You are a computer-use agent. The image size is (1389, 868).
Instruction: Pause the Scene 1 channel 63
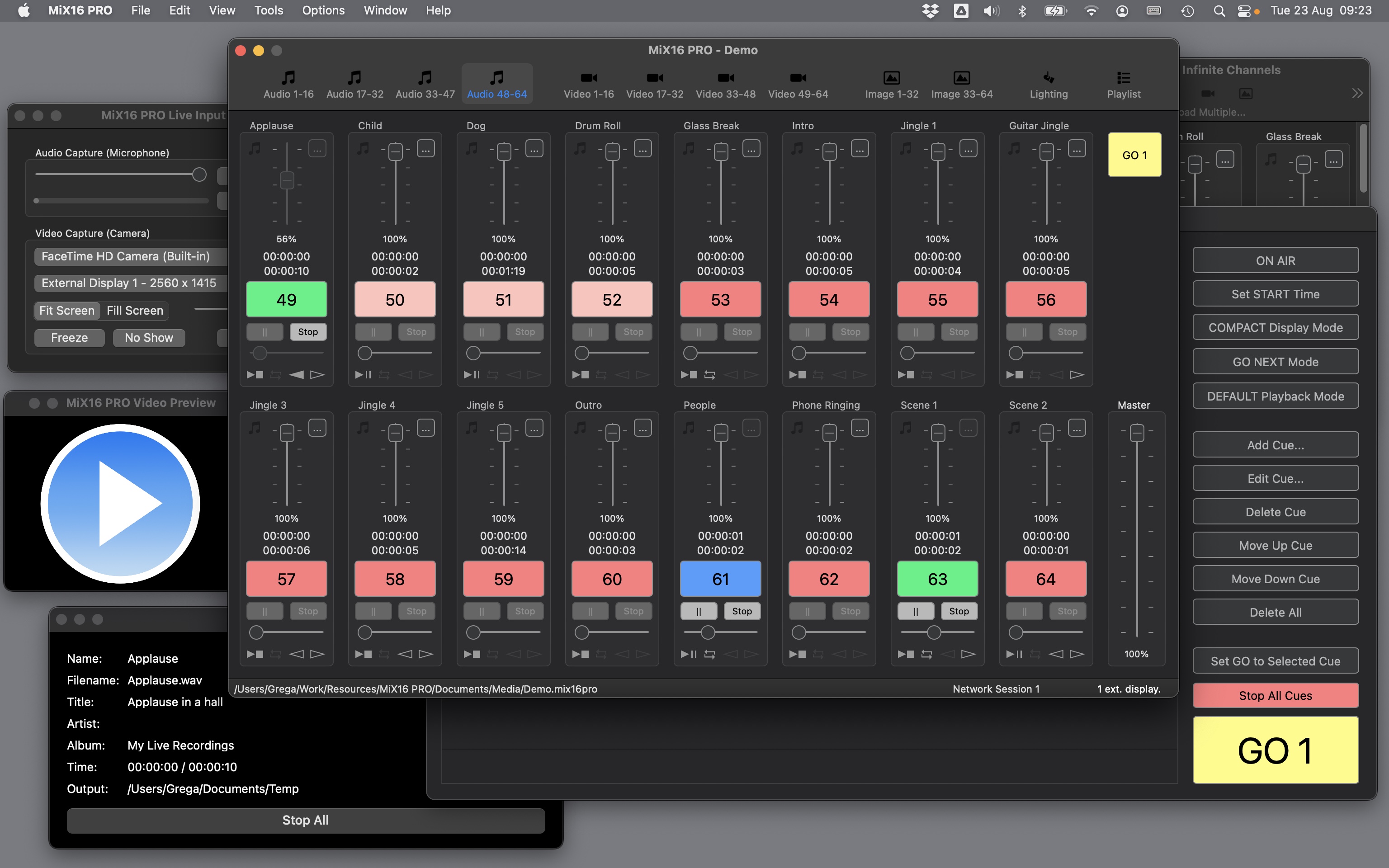[x=916, y=611]
